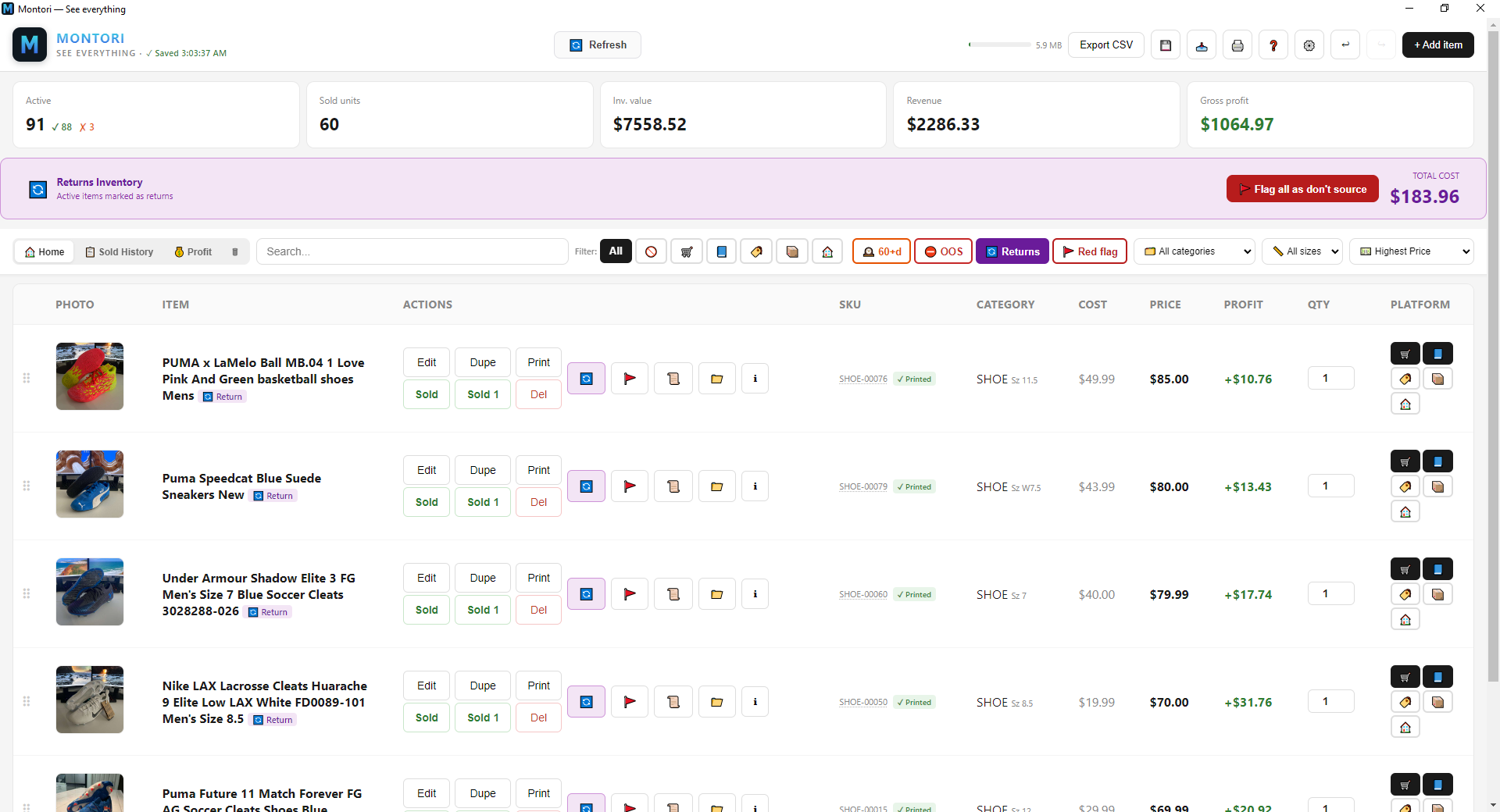Screen dimensions: 1500x812
Task: Enable the Red flag filter
Action: 1090,251
